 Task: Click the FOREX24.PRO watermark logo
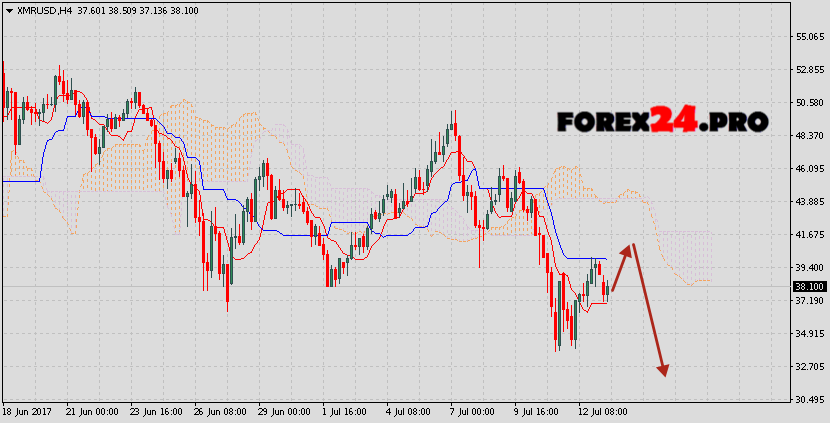coord(662,122)
